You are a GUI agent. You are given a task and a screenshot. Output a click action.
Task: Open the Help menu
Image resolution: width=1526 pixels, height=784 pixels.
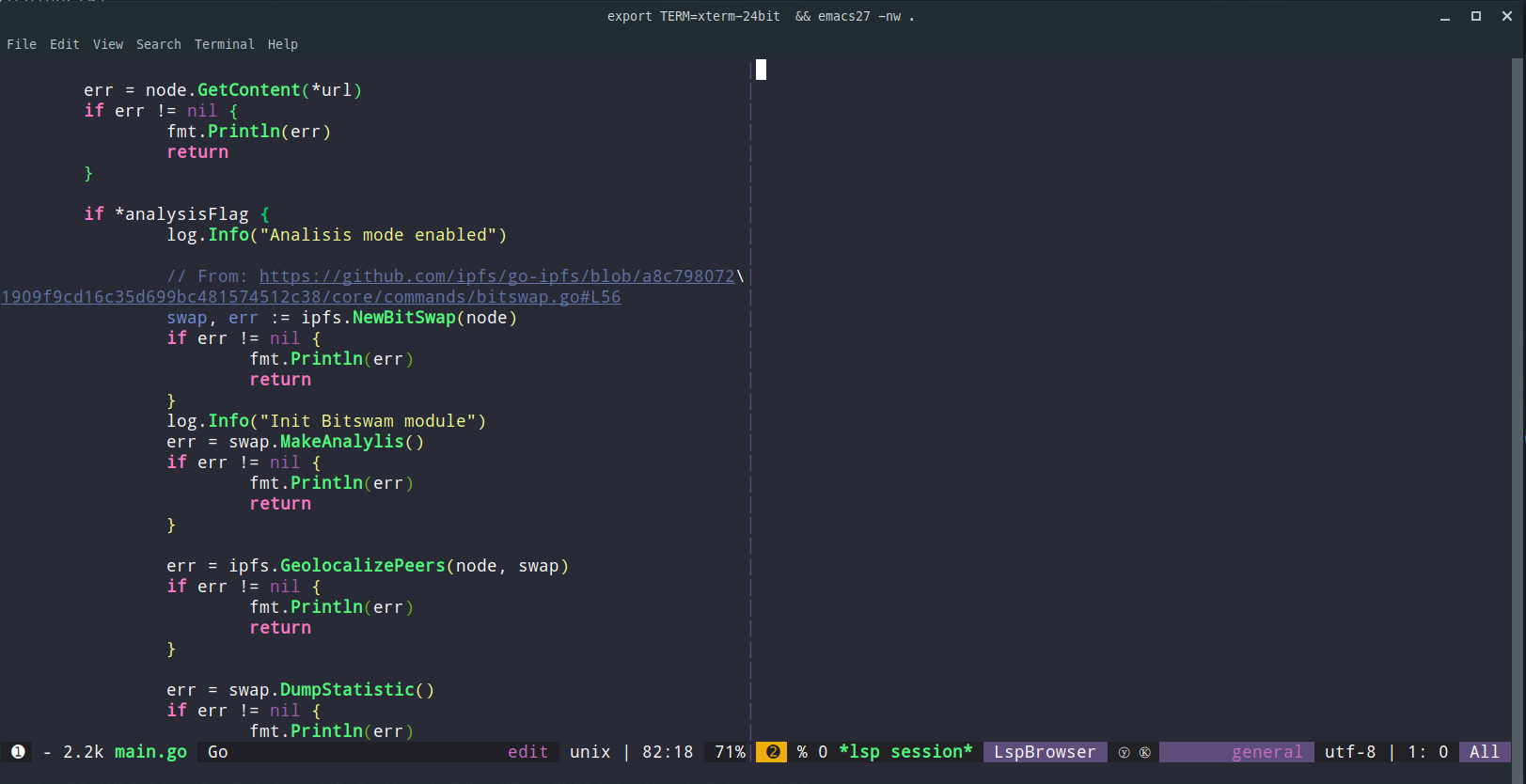[x=283, y=44]
